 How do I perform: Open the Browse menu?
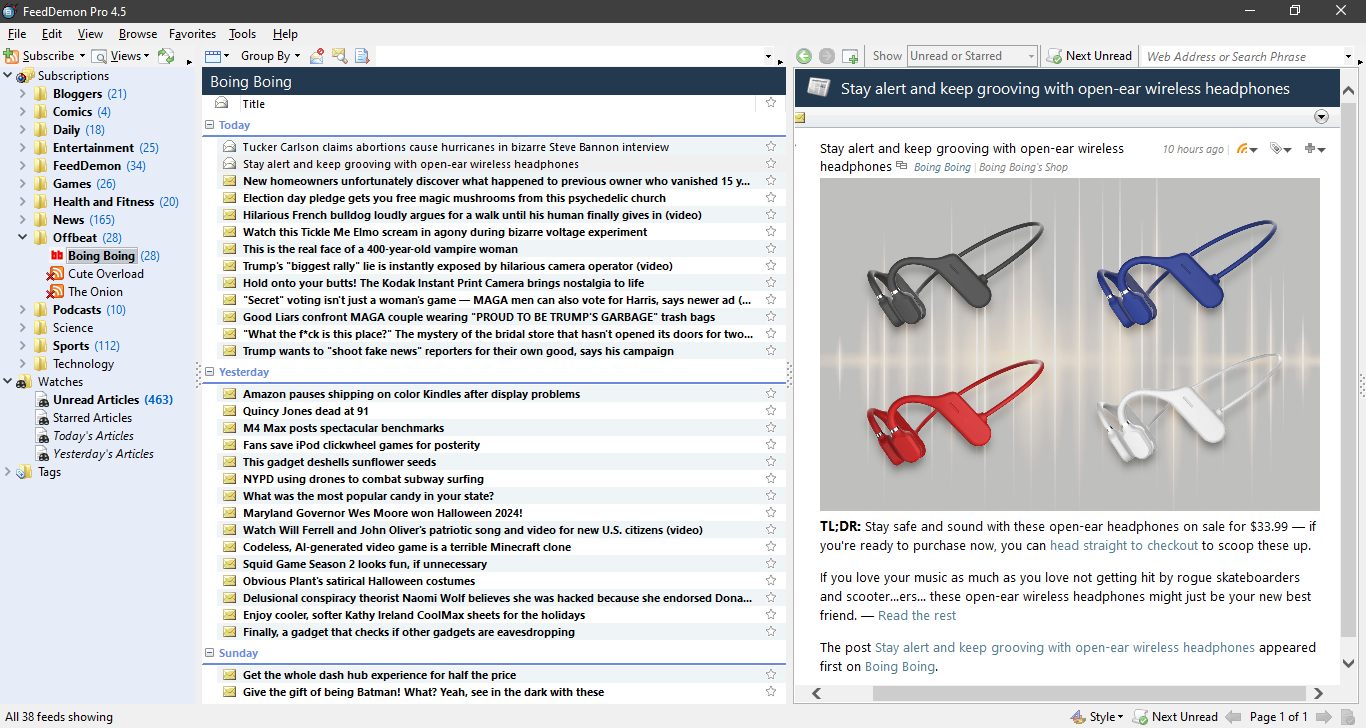tap(138, 34)
